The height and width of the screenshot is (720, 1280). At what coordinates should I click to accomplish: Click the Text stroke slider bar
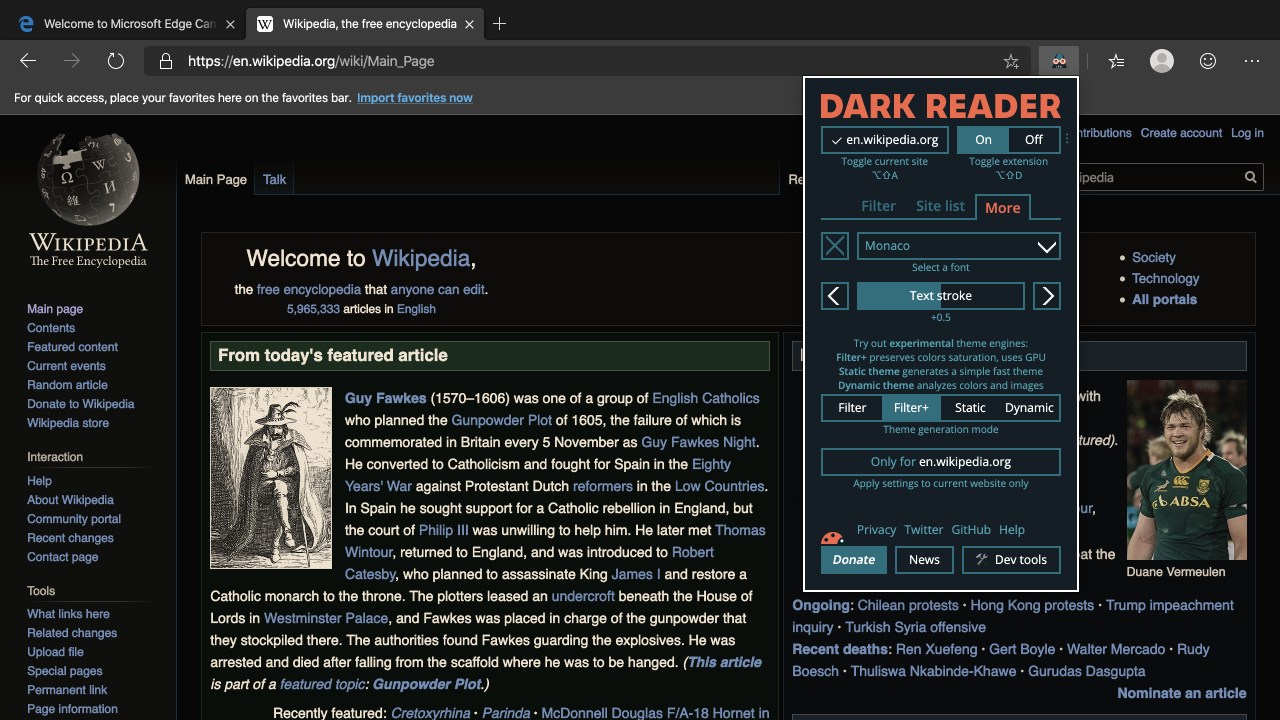click(x=941, y=296)
